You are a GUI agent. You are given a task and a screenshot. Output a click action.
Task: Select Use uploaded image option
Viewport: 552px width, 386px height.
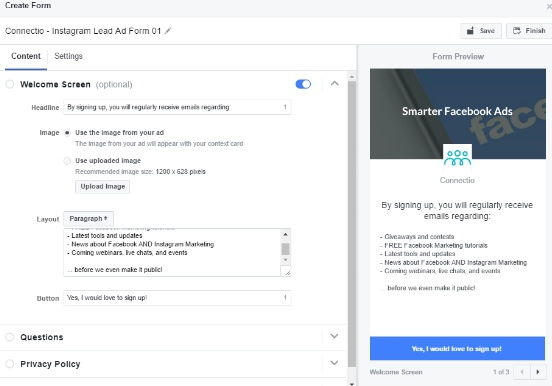[67, 161]
